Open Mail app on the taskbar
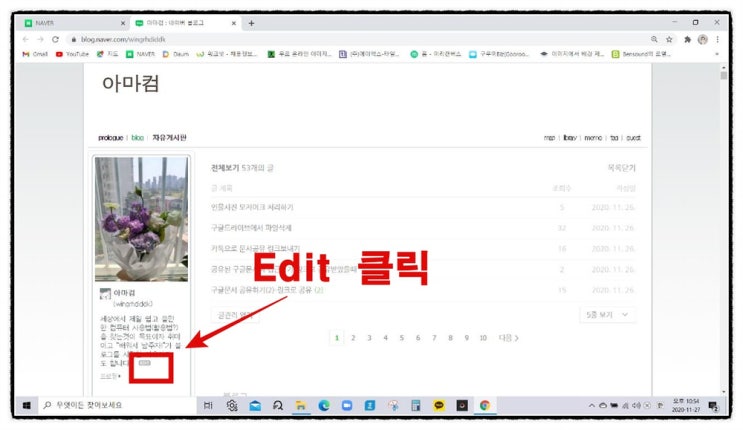 (255, 406)
